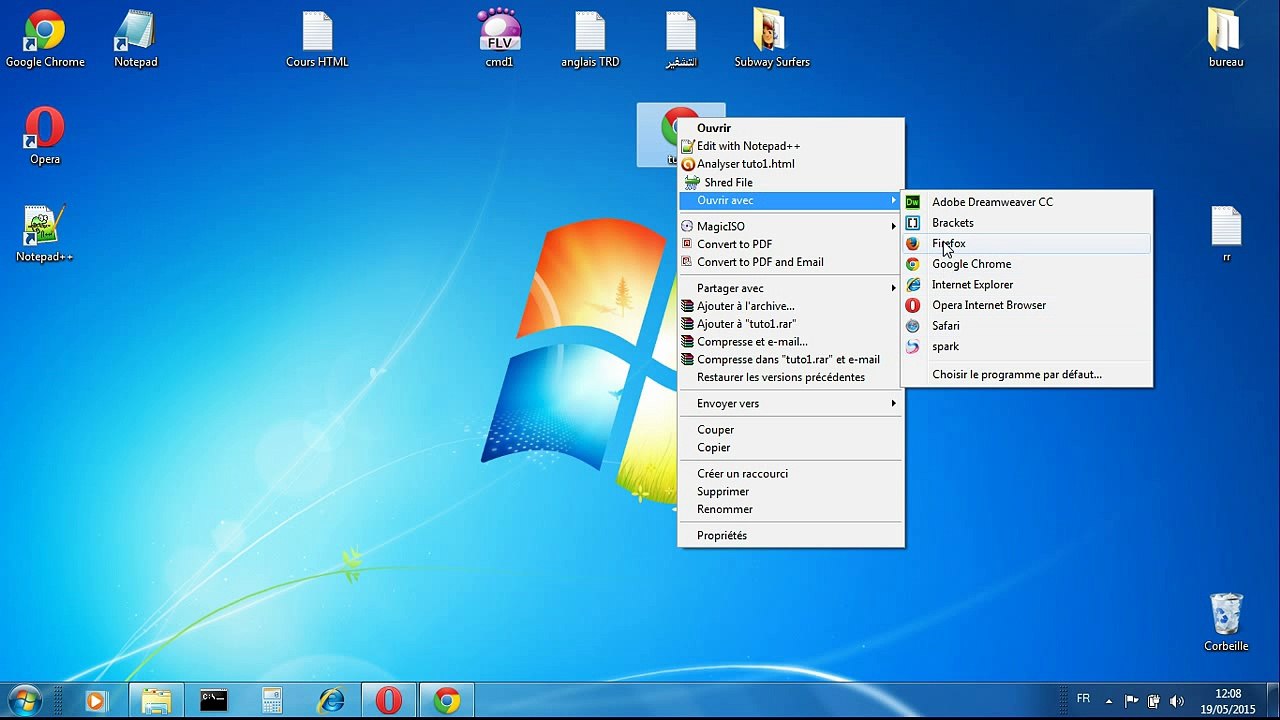Choose Créer un raccourci

790,473
